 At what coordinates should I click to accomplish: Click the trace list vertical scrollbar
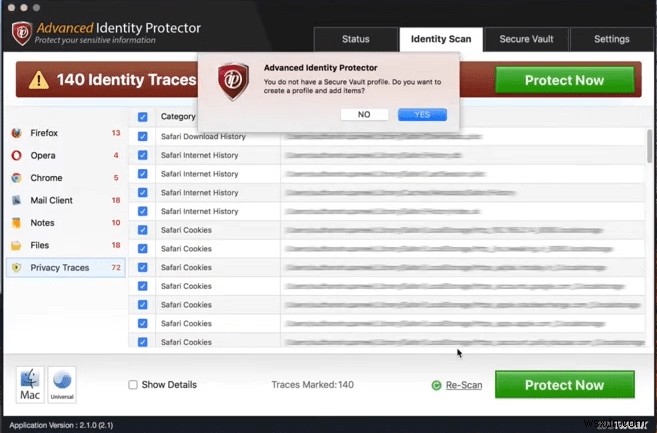[651, 150]
